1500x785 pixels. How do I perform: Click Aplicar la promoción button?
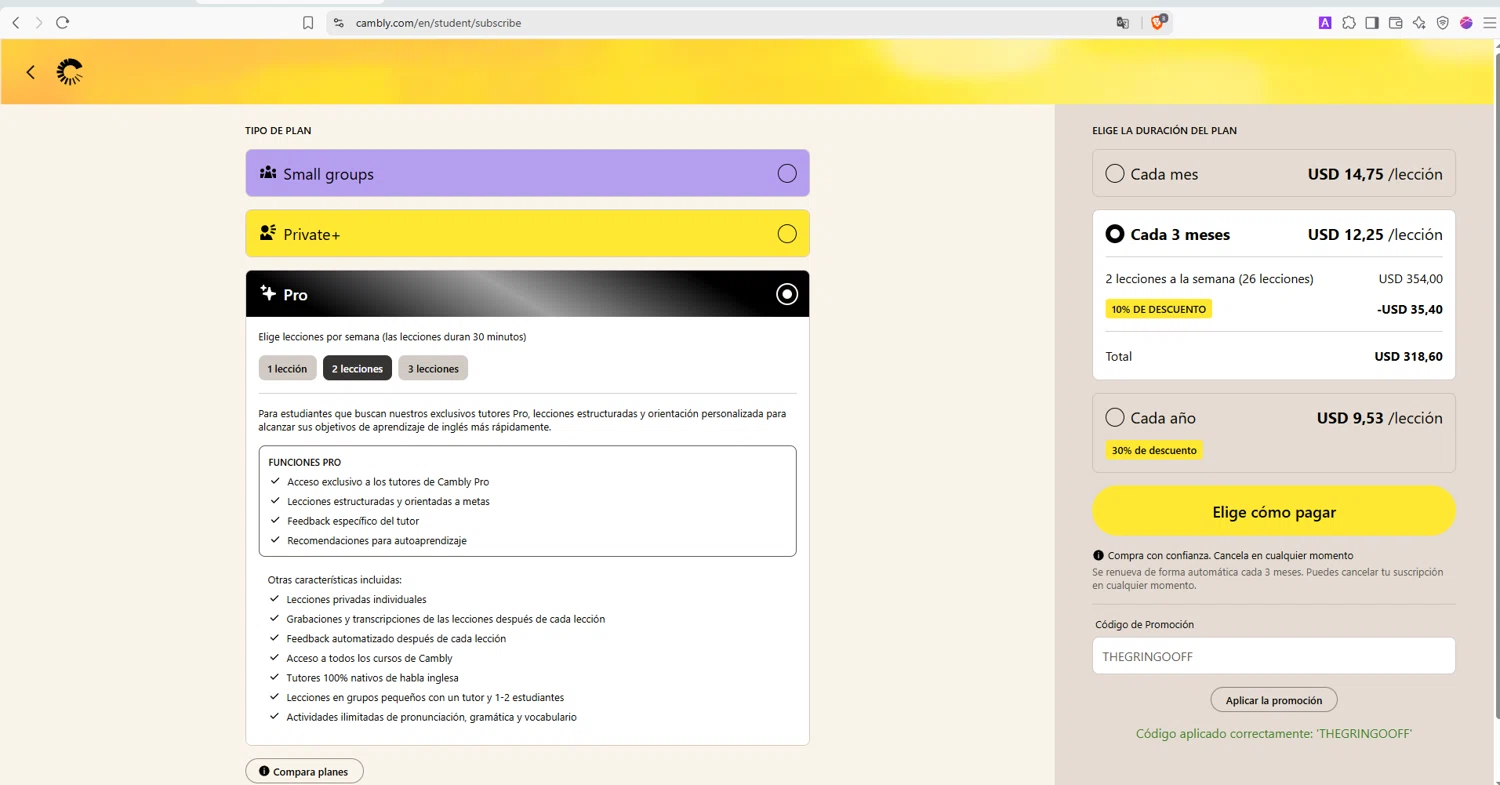tap(1274, 700)
